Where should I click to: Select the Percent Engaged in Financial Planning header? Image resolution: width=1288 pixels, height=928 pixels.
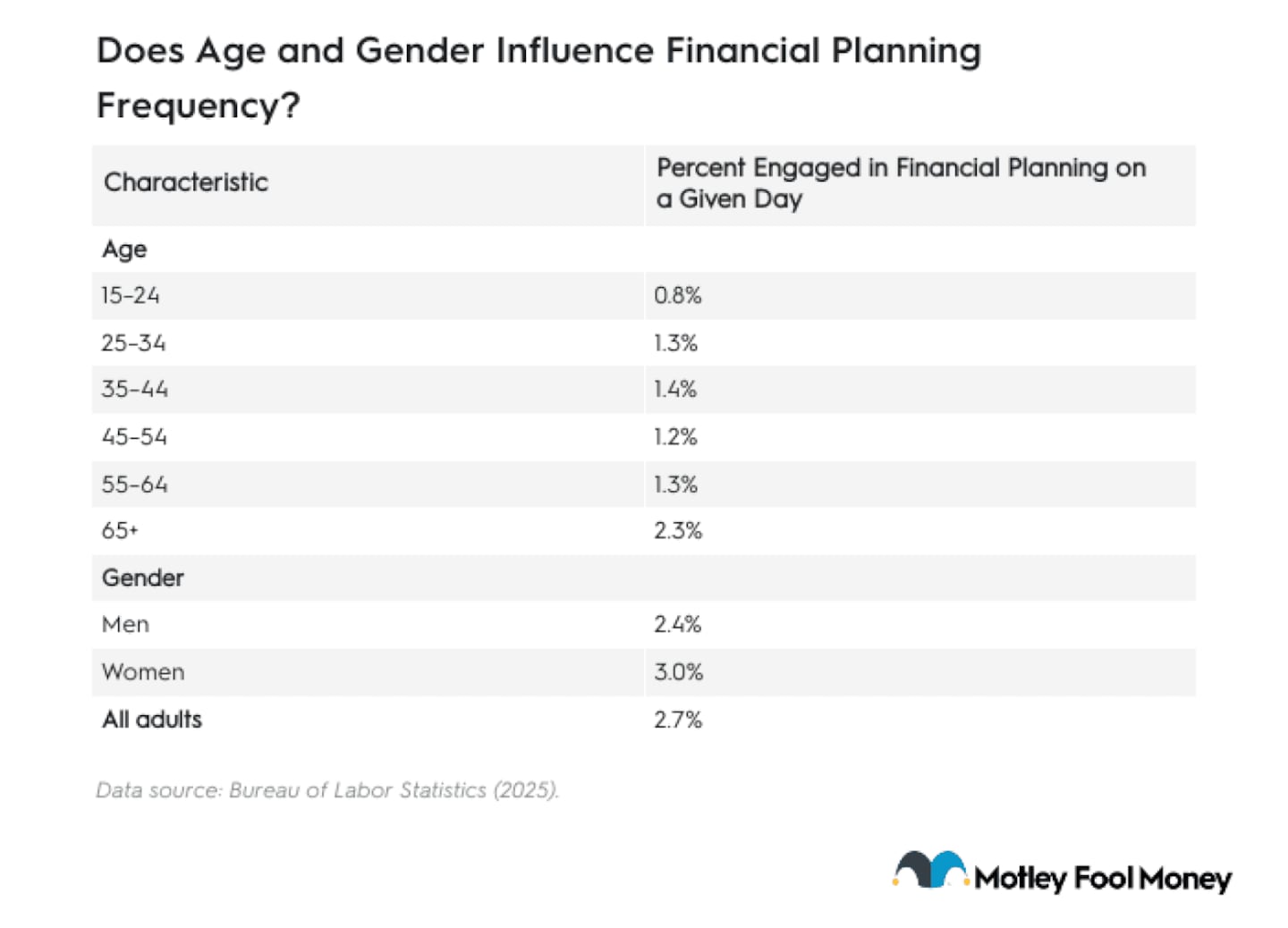pyautogui.click(x=901, y=183)
